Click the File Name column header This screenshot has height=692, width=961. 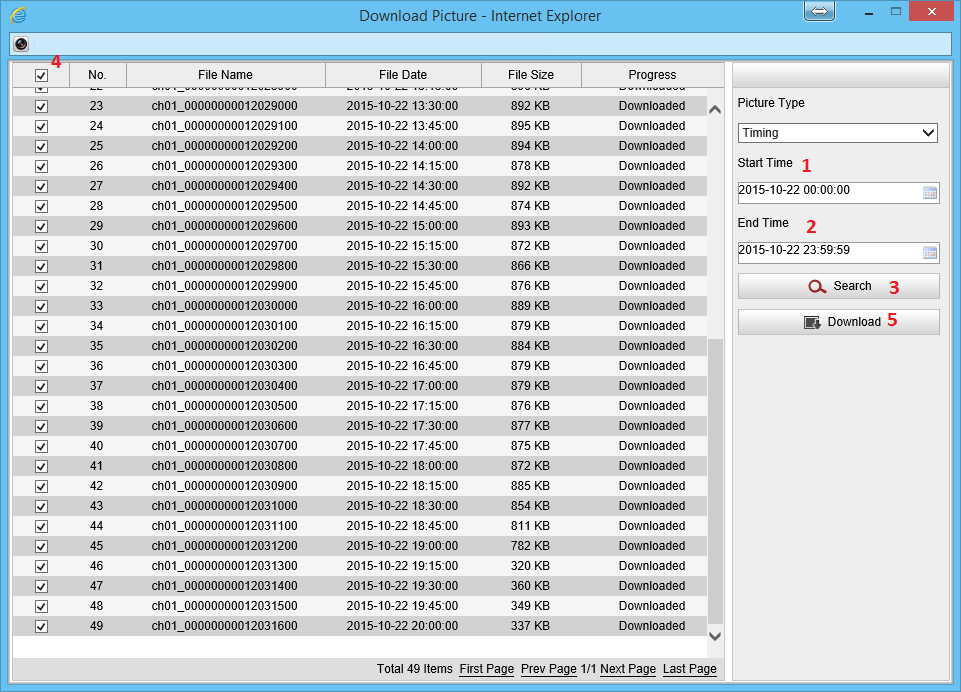point(225,75)
